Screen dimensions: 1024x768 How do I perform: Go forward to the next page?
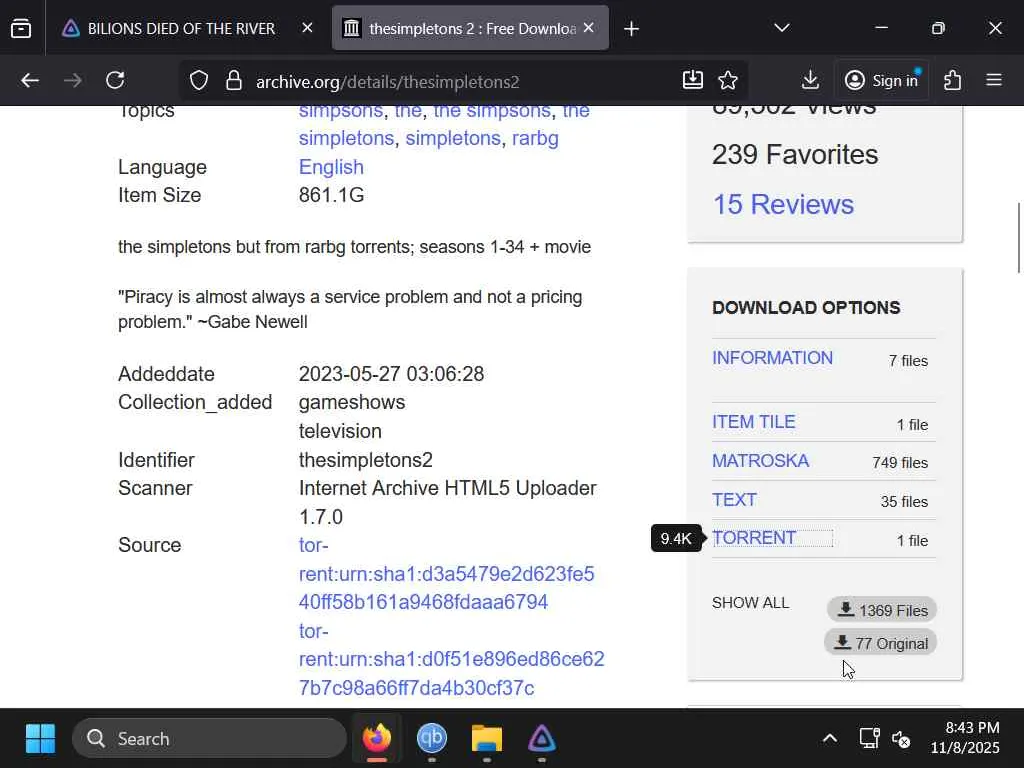pyautogui.click(x=72, y=80)
